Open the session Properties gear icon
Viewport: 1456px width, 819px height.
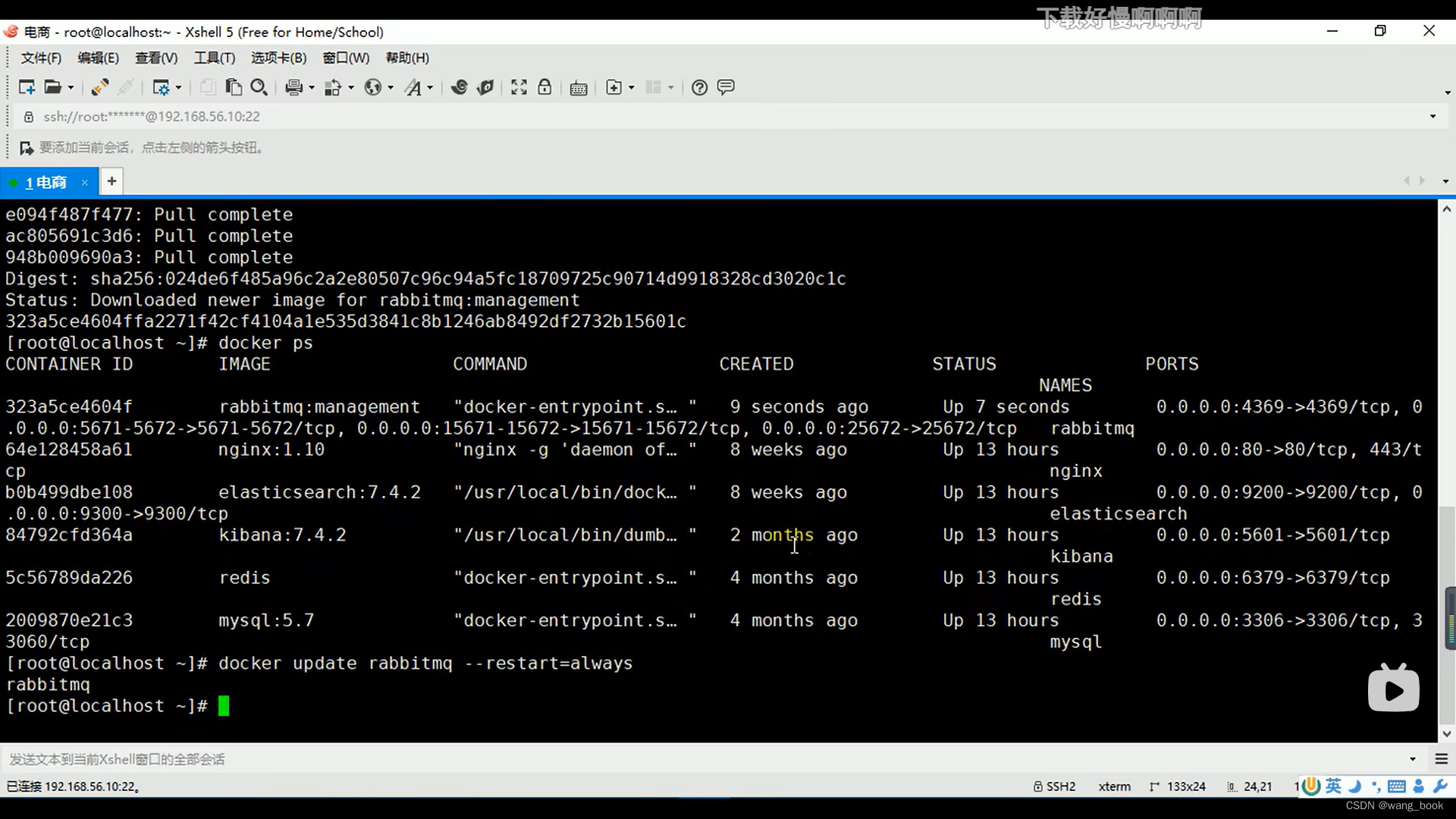pos(161,87)
